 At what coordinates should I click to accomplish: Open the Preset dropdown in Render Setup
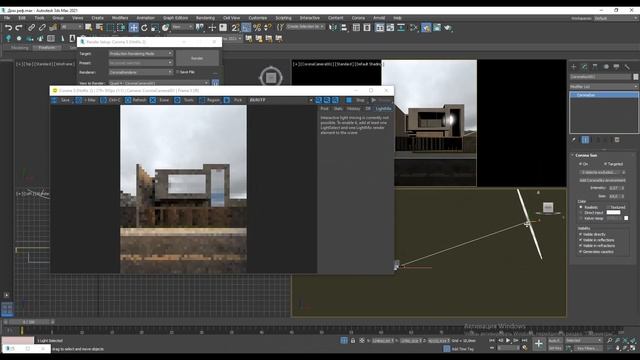click(x=141, y=63)
